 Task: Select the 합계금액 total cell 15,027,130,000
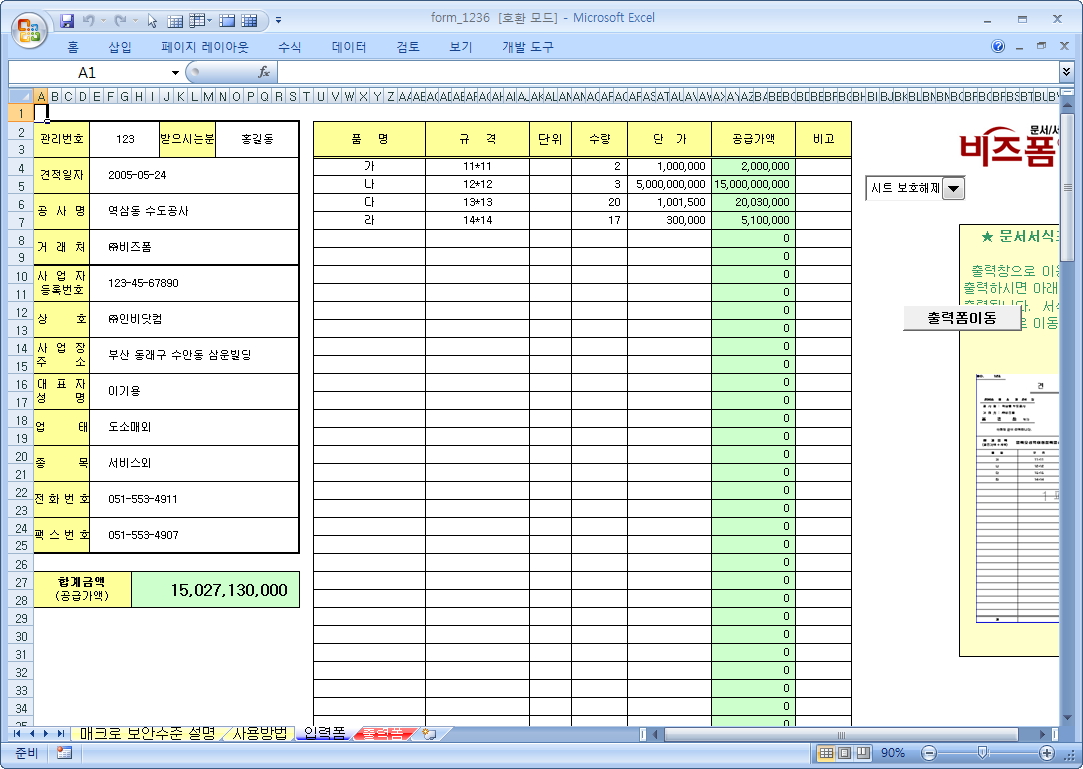coord(215,590)
